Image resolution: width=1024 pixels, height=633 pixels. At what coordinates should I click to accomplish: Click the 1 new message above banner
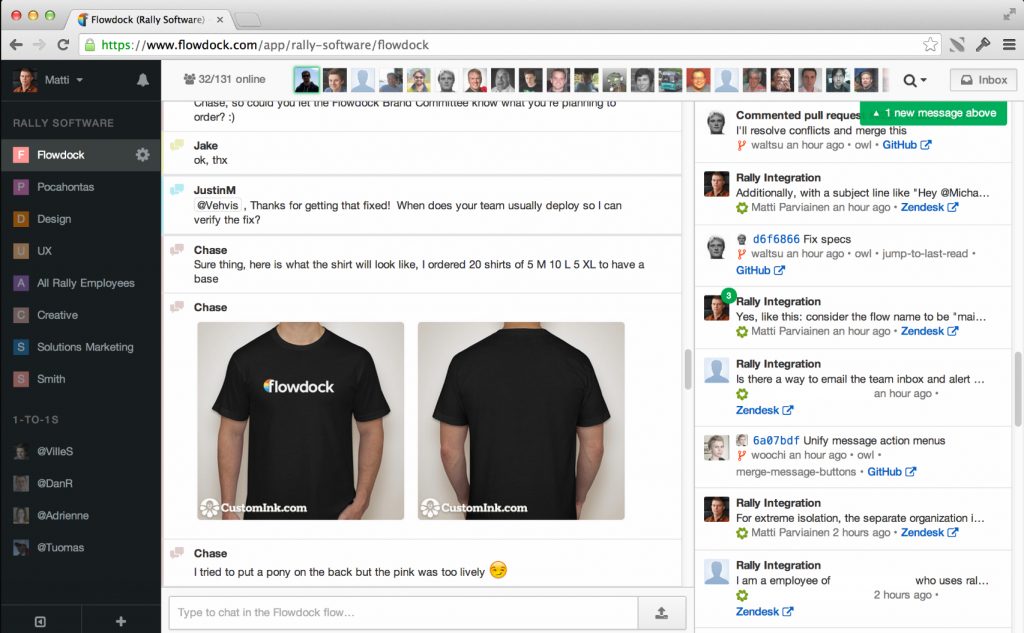click(x=934, y=113)
